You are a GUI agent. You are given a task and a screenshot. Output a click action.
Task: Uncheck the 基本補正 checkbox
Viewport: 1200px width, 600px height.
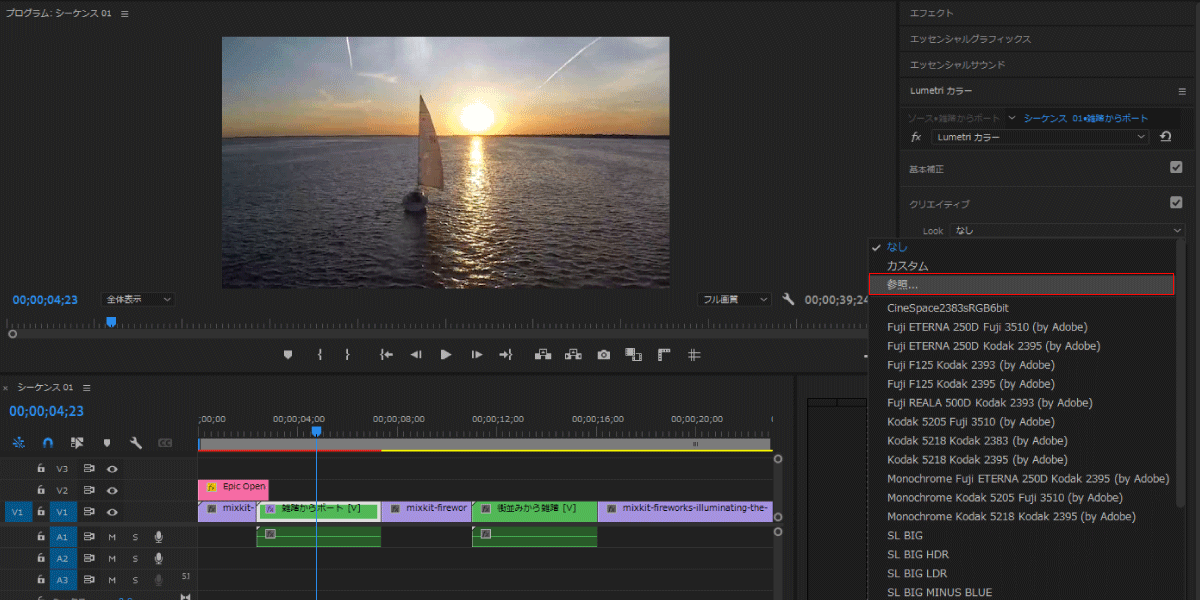(x=1176, y=167)
